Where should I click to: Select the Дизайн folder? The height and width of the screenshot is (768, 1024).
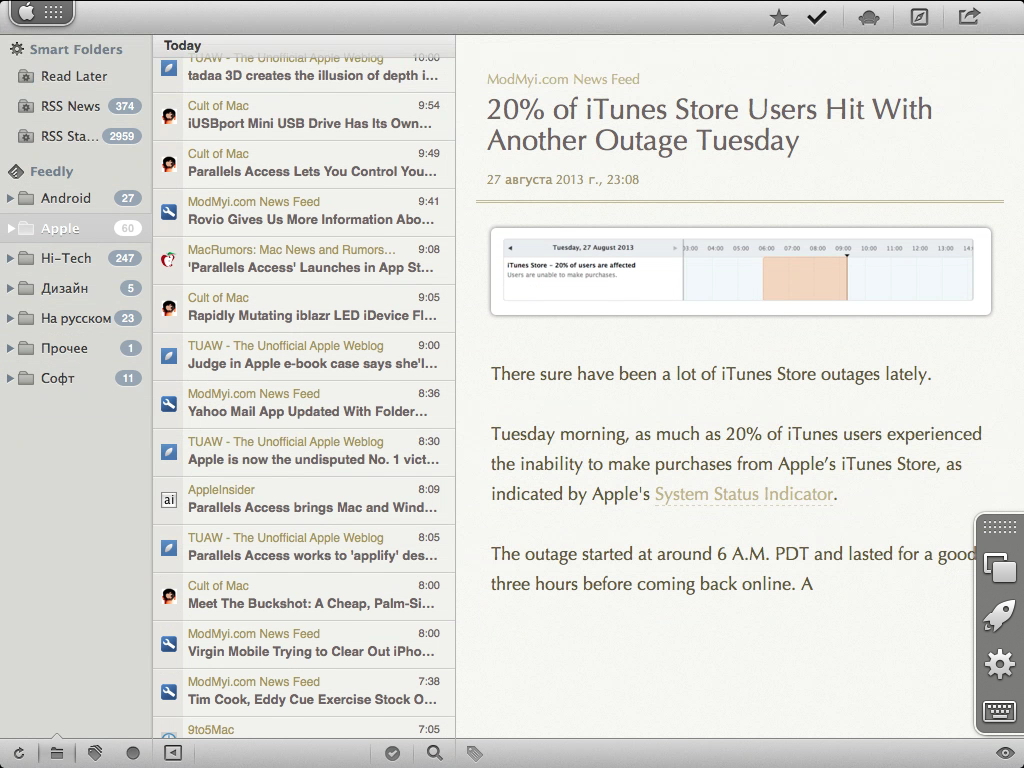[64, 288]
